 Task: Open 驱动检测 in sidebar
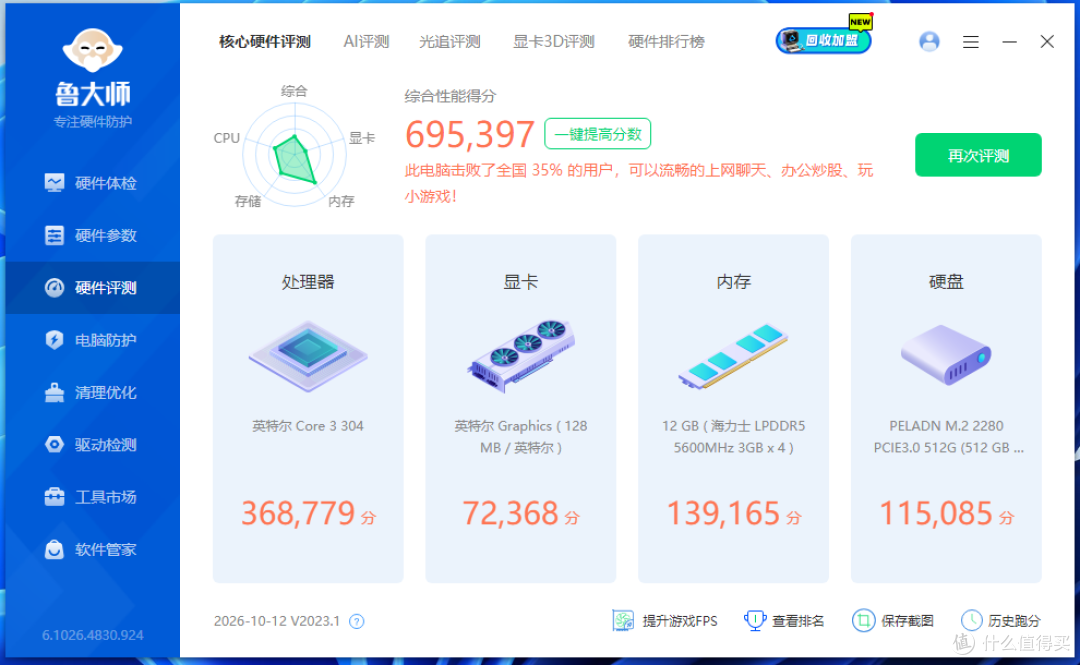click(92, 445)
